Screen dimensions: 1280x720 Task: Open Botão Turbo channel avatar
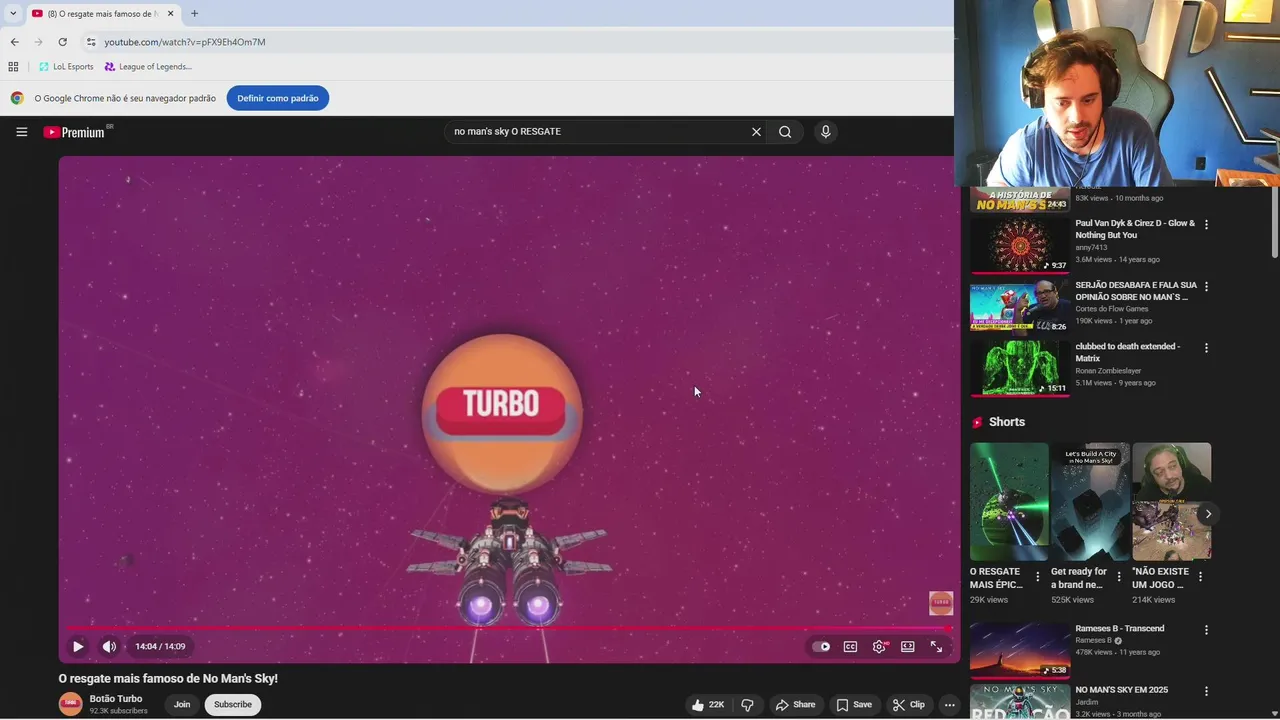pyautogui.click(x=70, y=704)
